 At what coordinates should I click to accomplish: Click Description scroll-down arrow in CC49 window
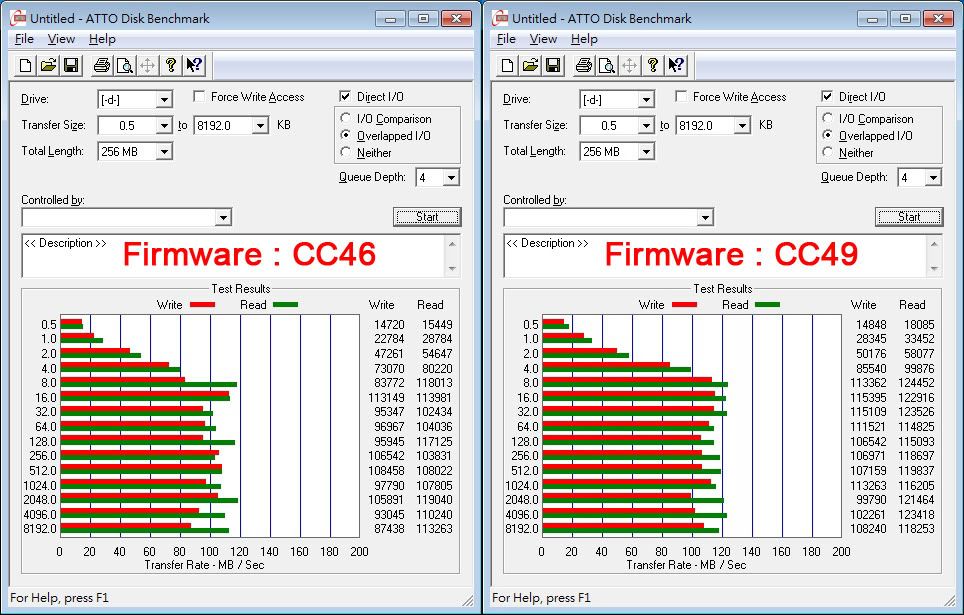tap(934, 268)
